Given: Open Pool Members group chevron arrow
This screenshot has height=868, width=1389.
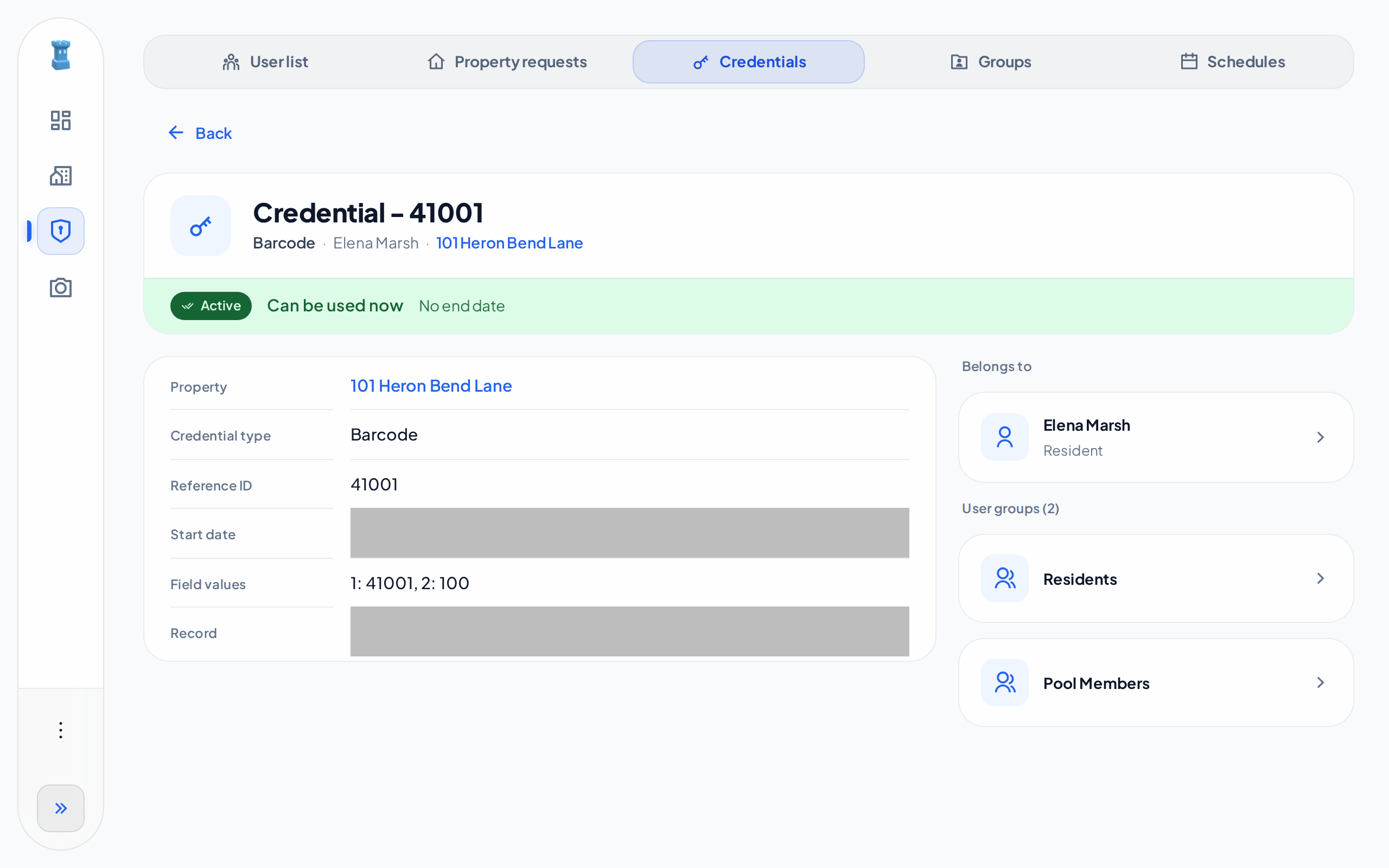Looking at the screenshot, I should pos(1320,682).
